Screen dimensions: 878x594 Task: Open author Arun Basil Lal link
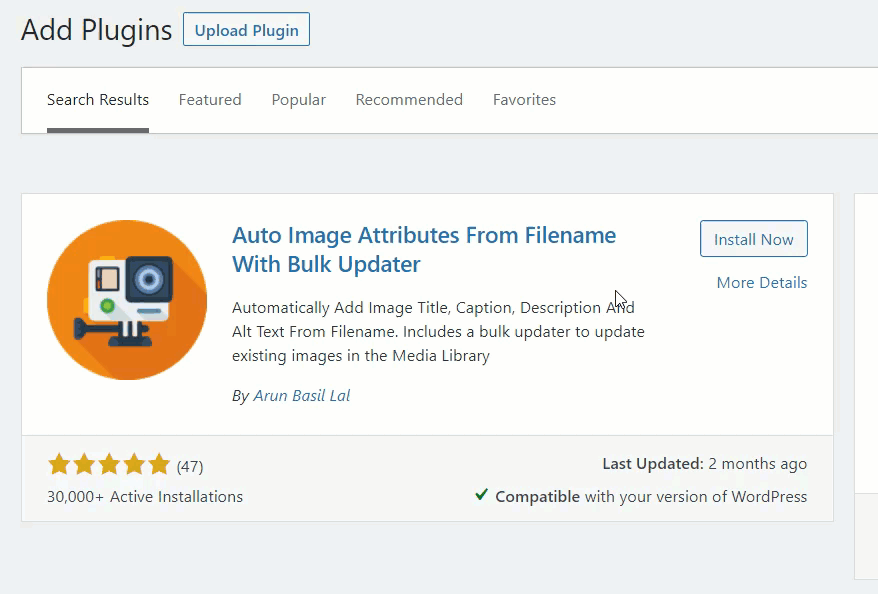302,396
